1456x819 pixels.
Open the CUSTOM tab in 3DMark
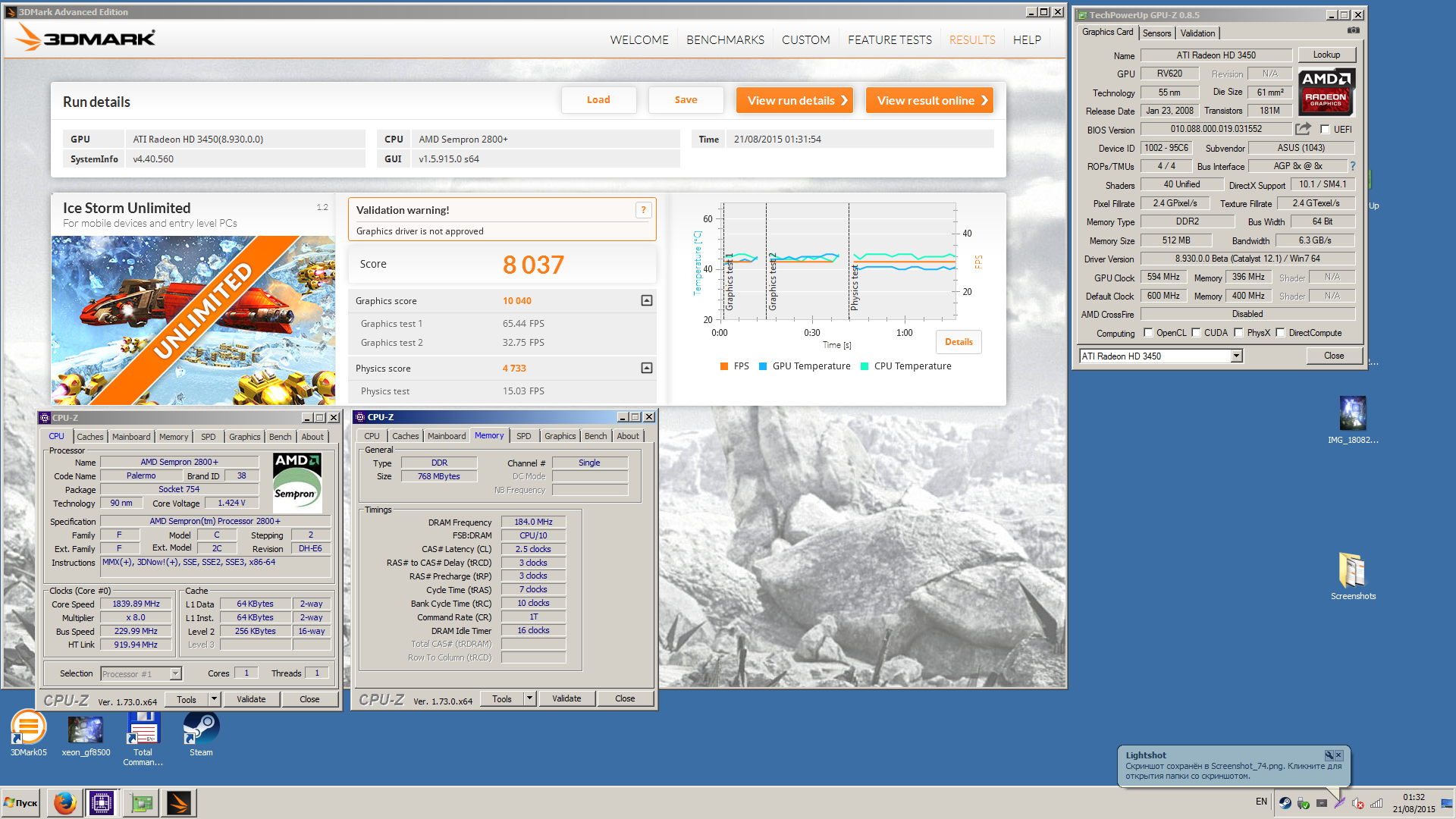click(x=805, y=39)
